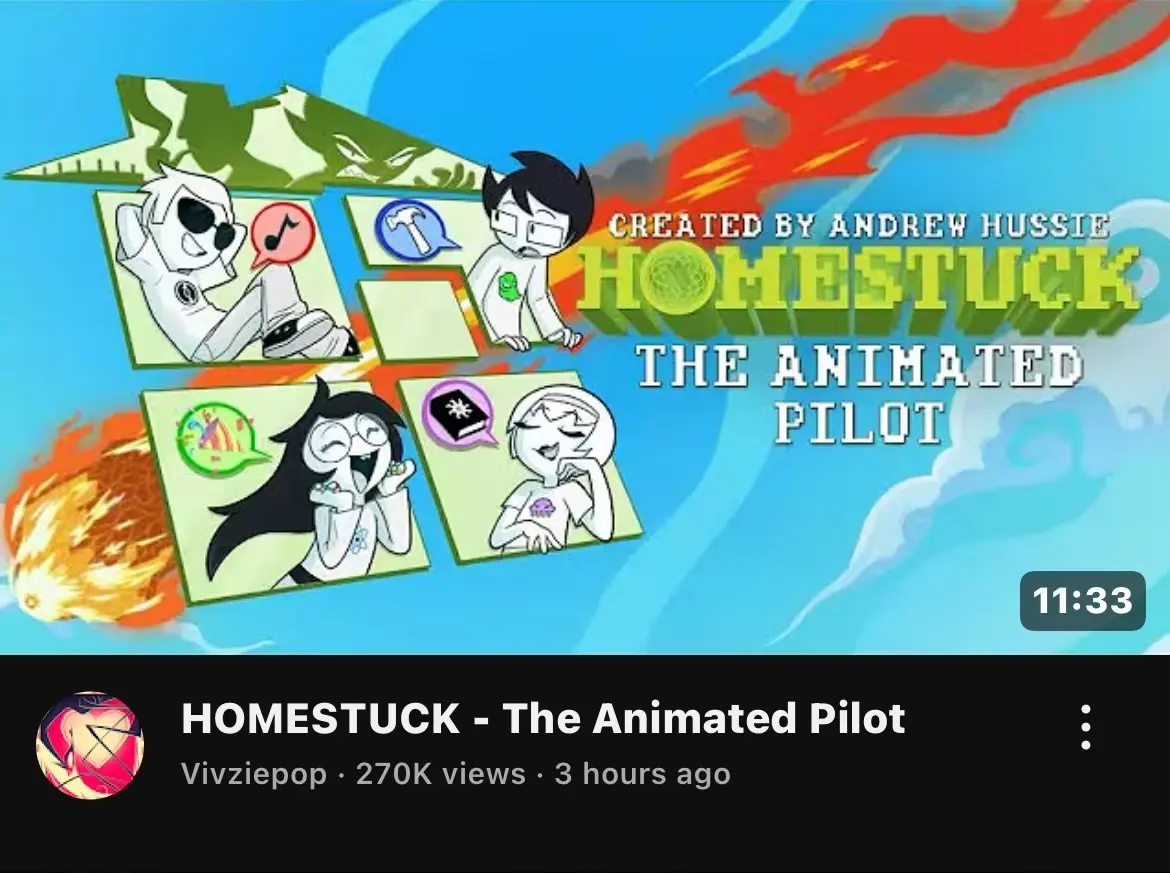This screenshot has width=1170, height=873.
Task: Click the "CREATED BY ANDREW HUSSIE" caption
Action: coord(859,225)
